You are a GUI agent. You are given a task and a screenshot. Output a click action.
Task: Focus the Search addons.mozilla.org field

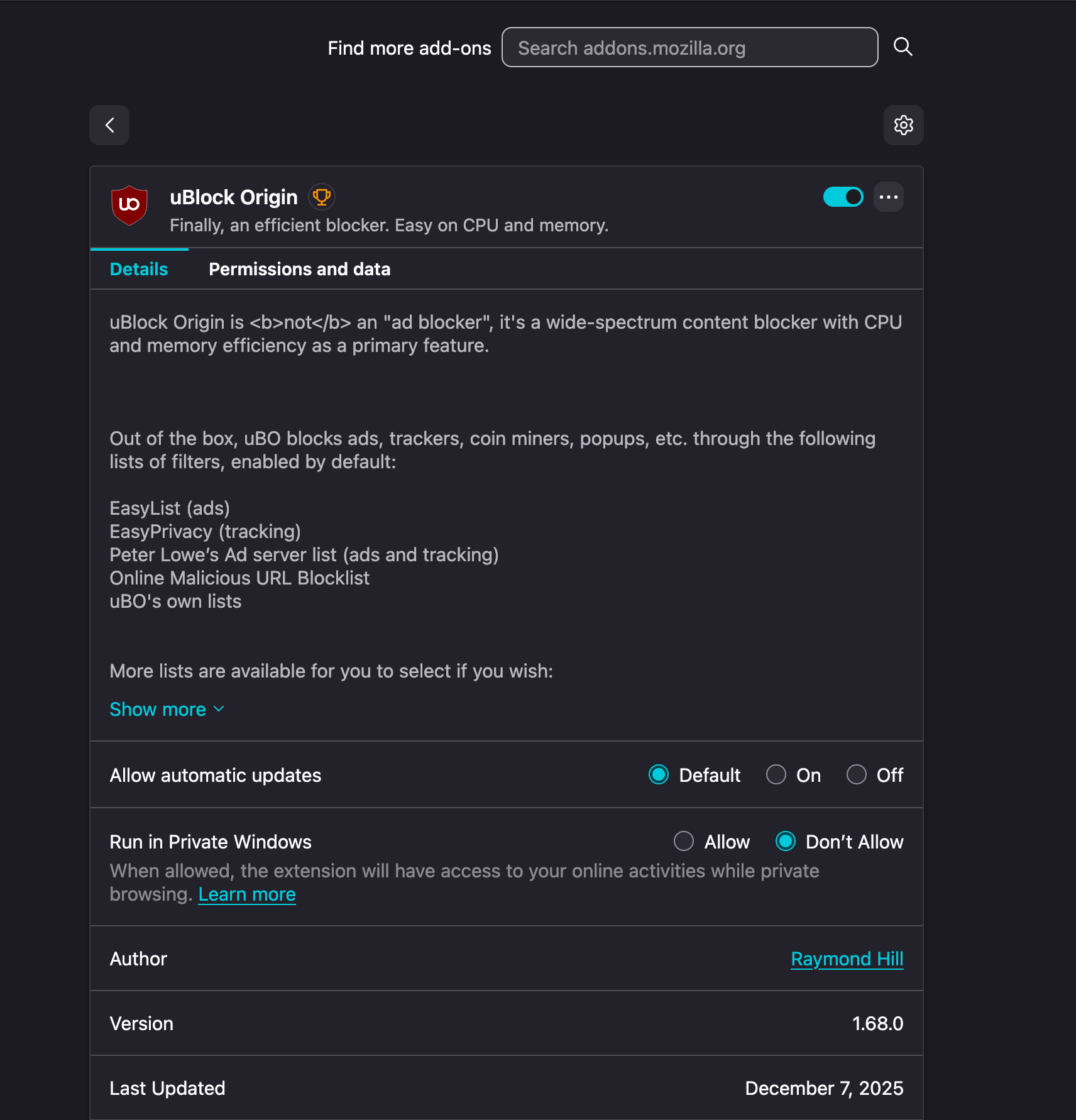(x=690, y=47)
